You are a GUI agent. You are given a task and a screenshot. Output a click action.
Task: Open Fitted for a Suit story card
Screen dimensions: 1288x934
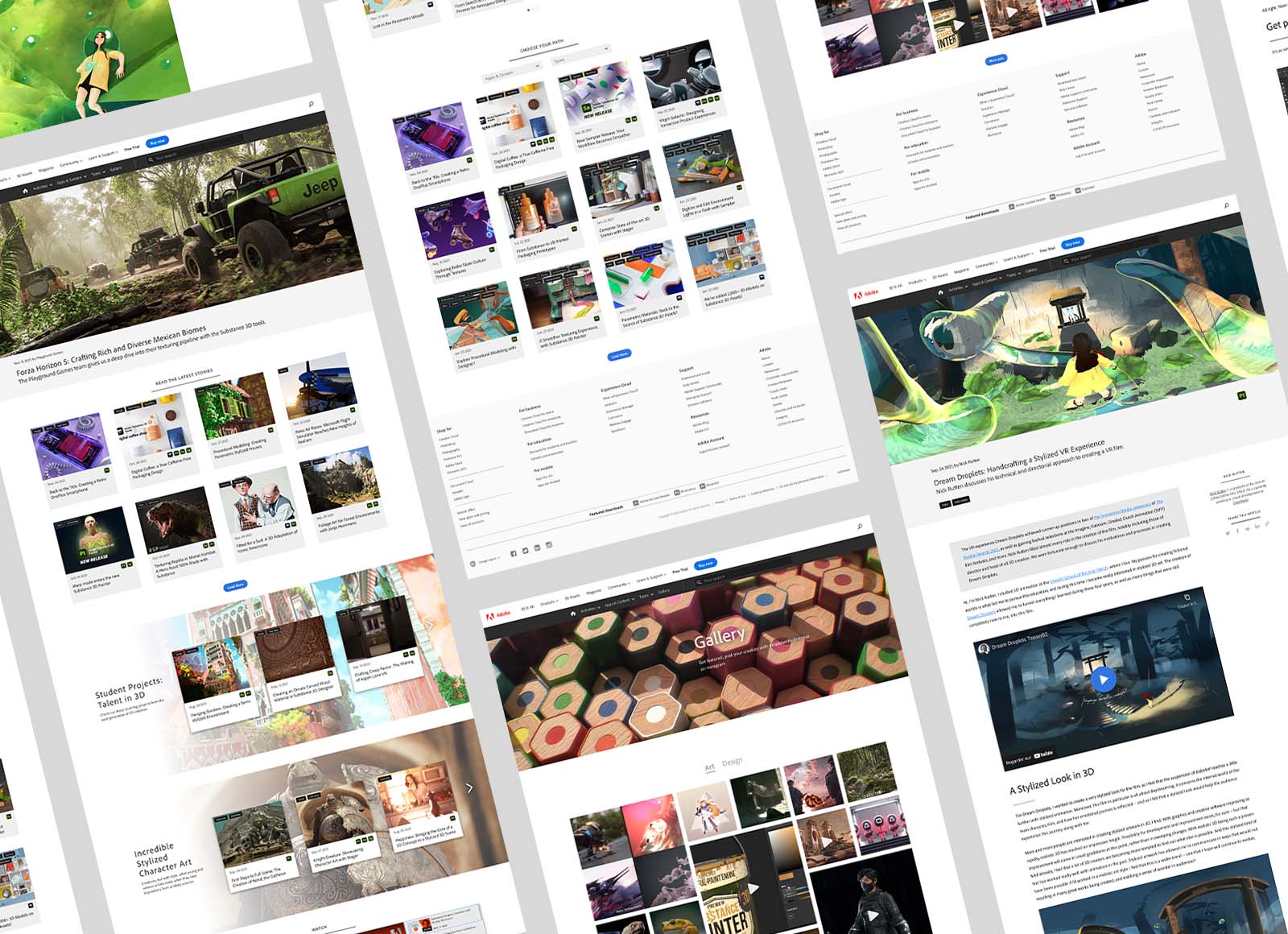262,514
